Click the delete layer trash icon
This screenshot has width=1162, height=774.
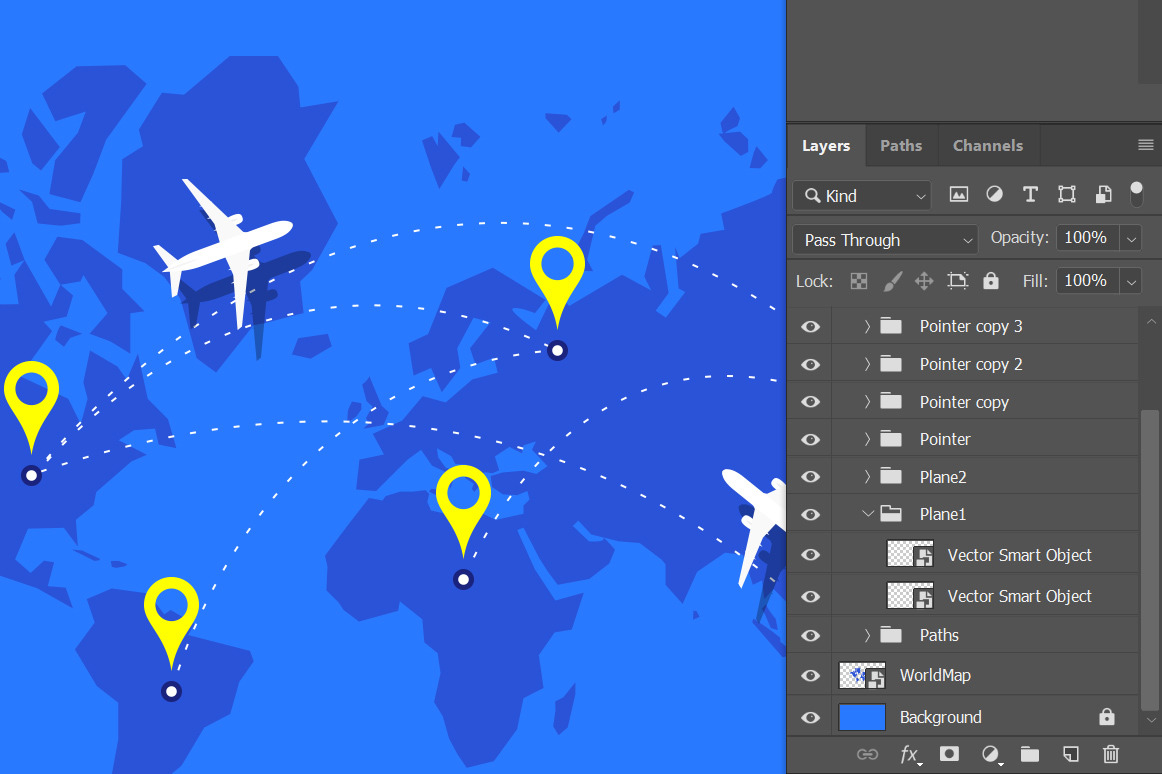click(1110, 754)
